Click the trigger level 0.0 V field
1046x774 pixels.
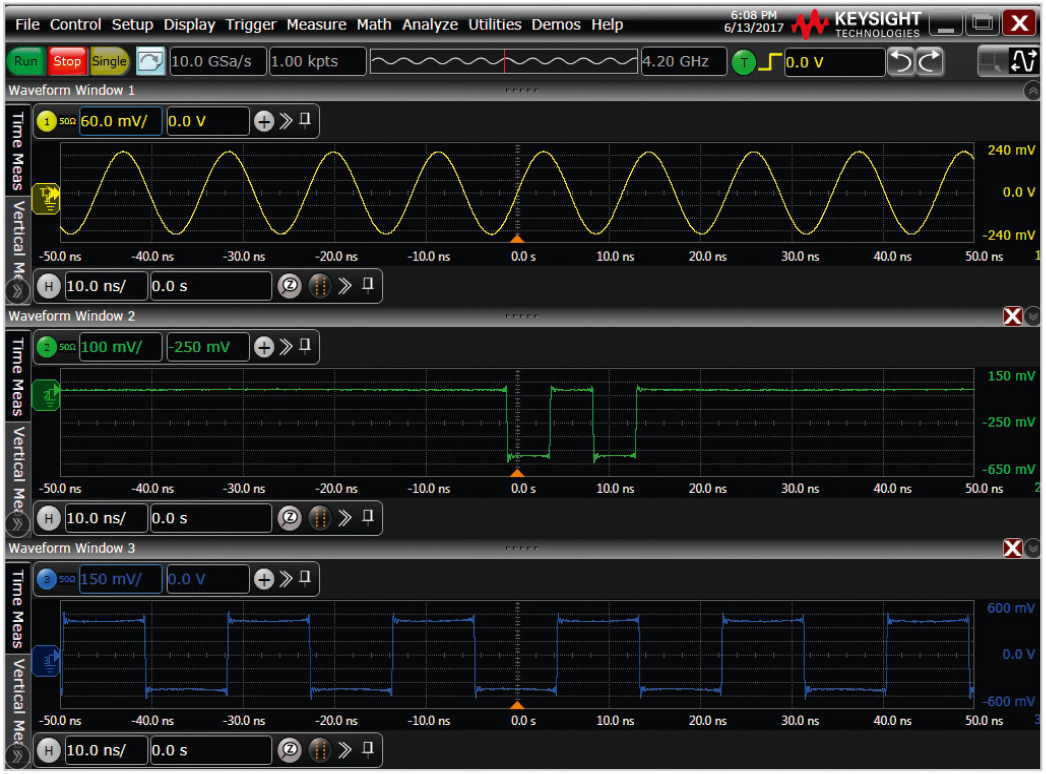(x=834, y=62)
